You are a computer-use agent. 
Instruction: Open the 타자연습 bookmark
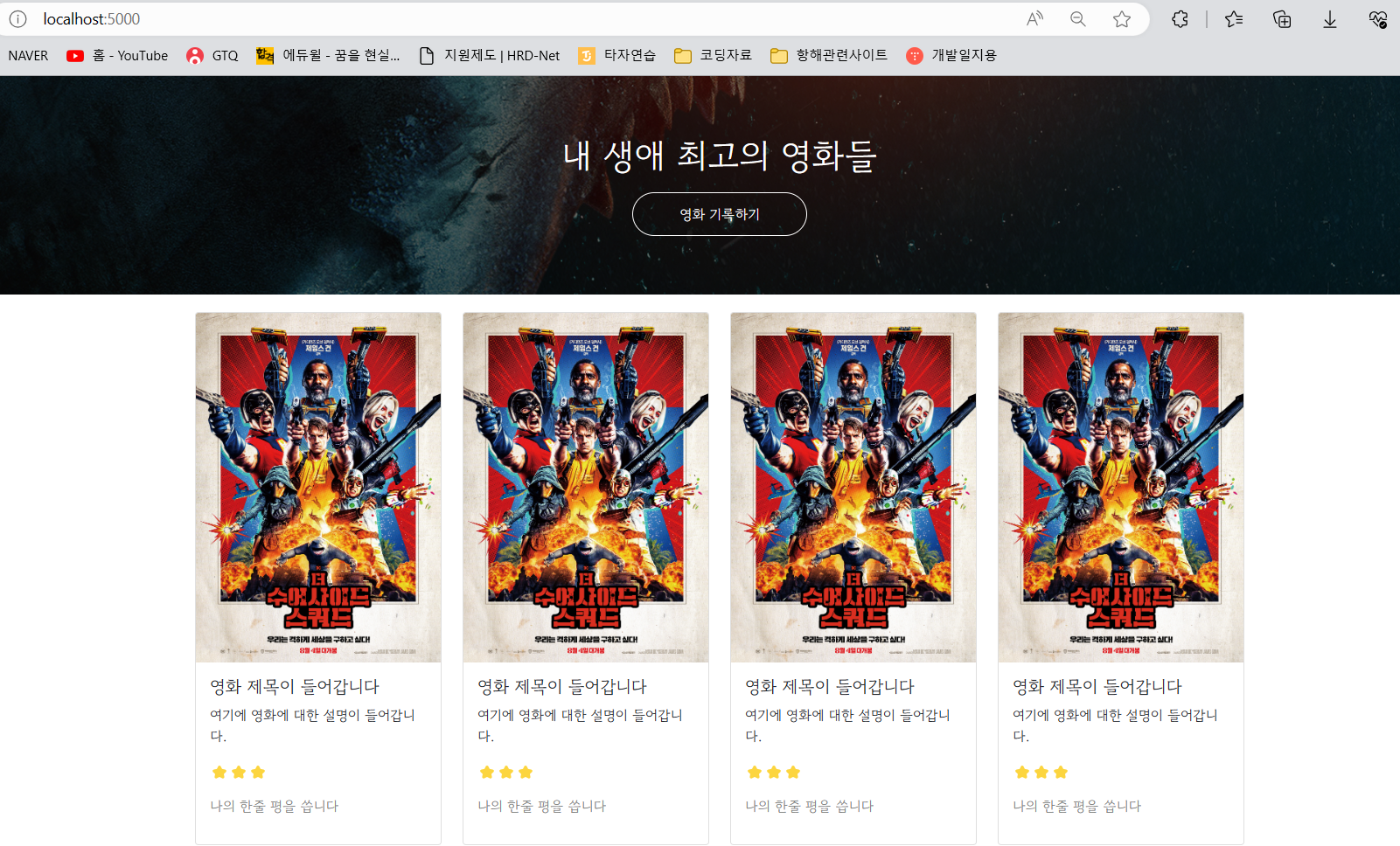tap(617, 56)
